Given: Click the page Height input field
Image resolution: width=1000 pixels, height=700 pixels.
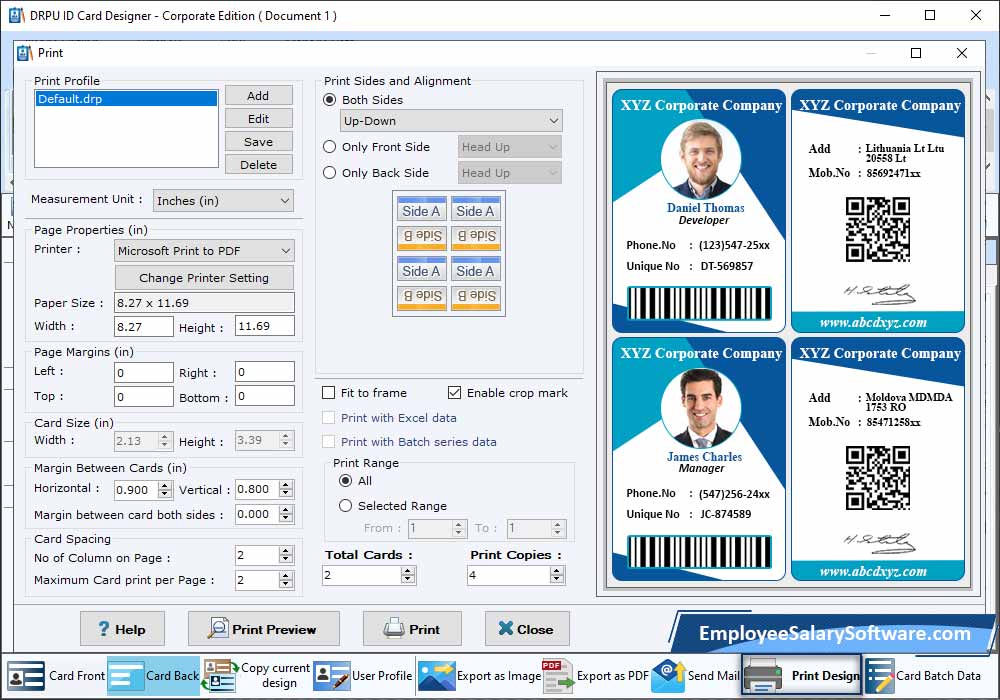Looking at the screenshot, I should click(x=265, y=326).
